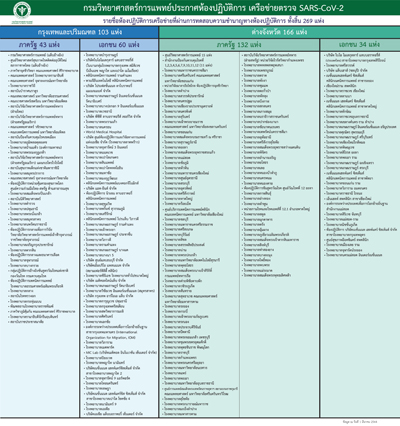
Task: Click the Department of Medical Sciences logo
Action: [22, 11]
